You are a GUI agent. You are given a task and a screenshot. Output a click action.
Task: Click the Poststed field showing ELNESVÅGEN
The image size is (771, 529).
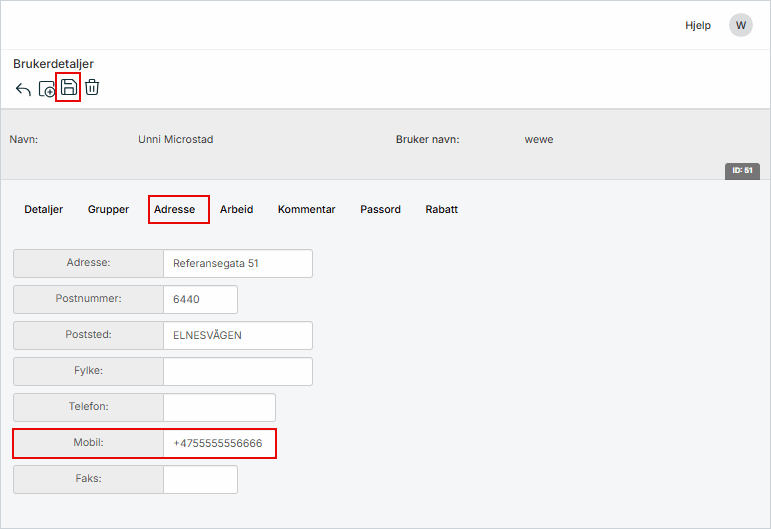237,336
